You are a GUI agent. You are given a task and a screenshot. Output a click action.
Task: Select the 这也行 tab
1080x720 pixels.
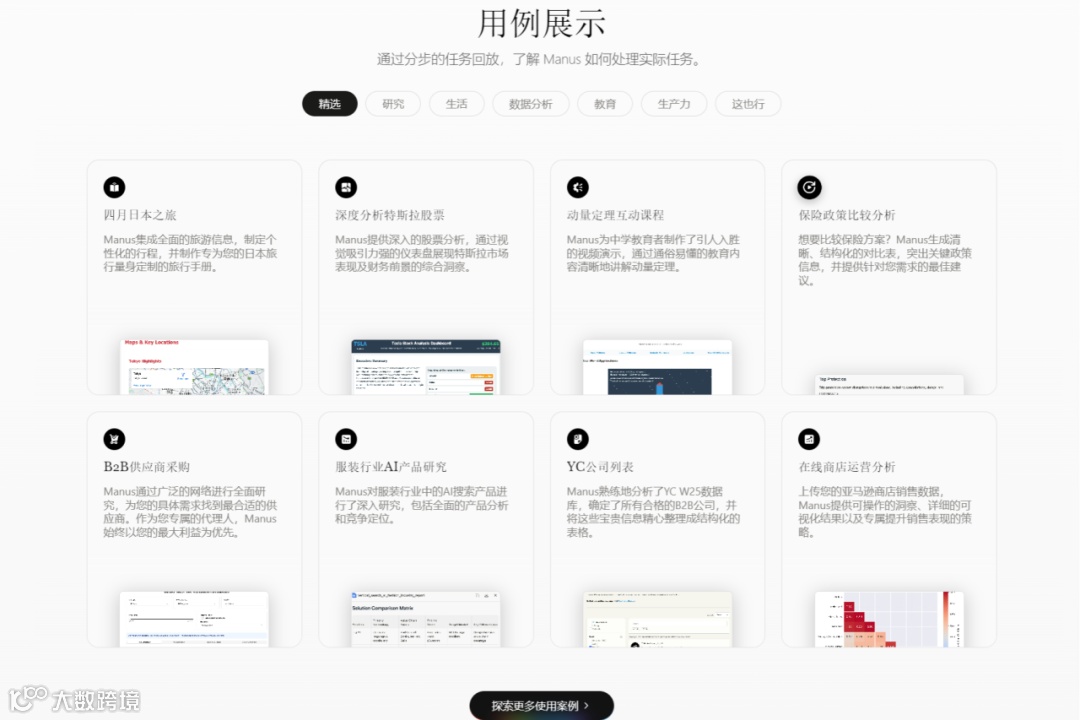pos(748,103)
